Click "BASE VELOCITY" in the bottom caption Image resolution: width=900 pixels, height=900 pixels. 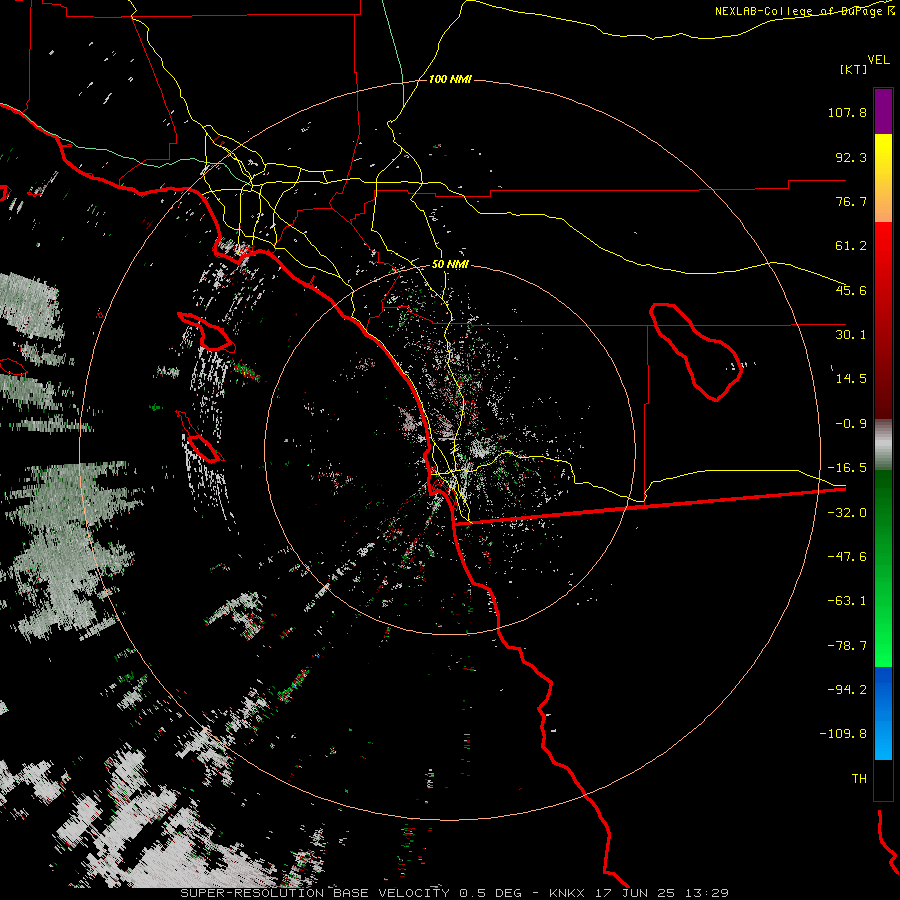(x=391, y=893)
